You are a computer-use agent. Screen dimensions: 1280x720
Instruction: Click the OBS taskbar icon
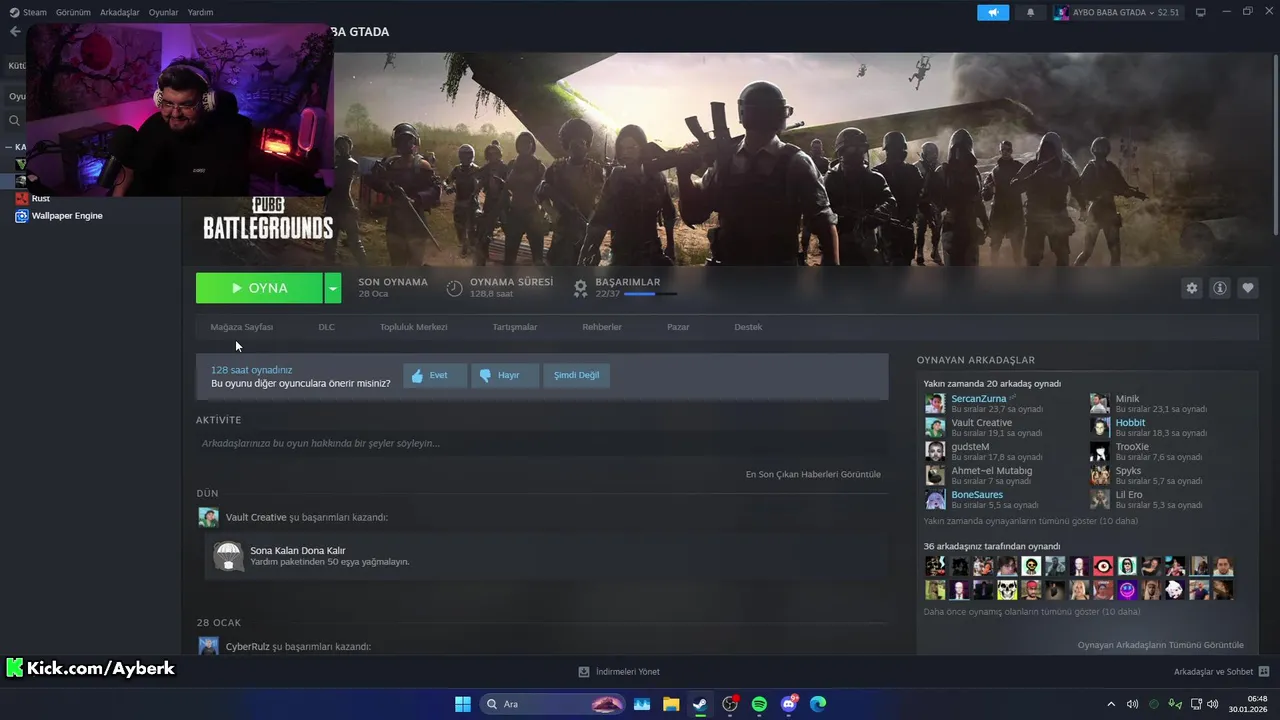(x=730, y=704)
